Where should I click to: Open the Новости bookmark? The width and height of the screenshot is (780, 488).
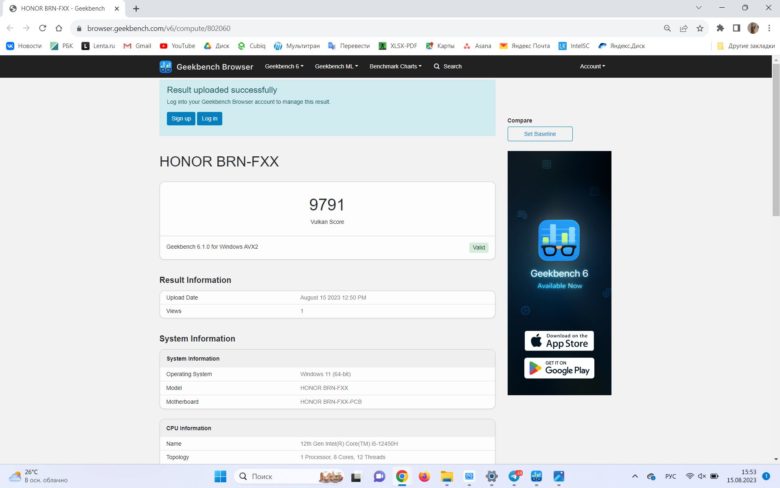[24, 46]
